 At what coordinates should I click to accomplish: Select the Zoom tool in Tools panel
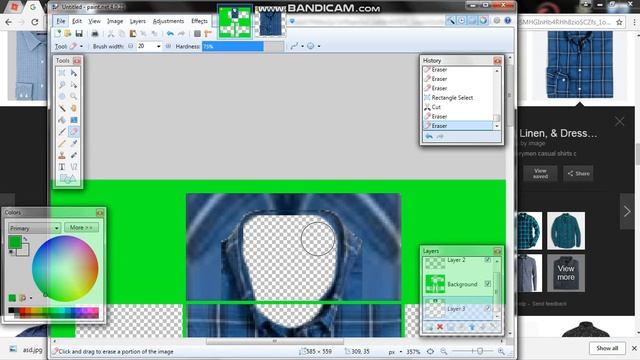(x=74, y=97)
